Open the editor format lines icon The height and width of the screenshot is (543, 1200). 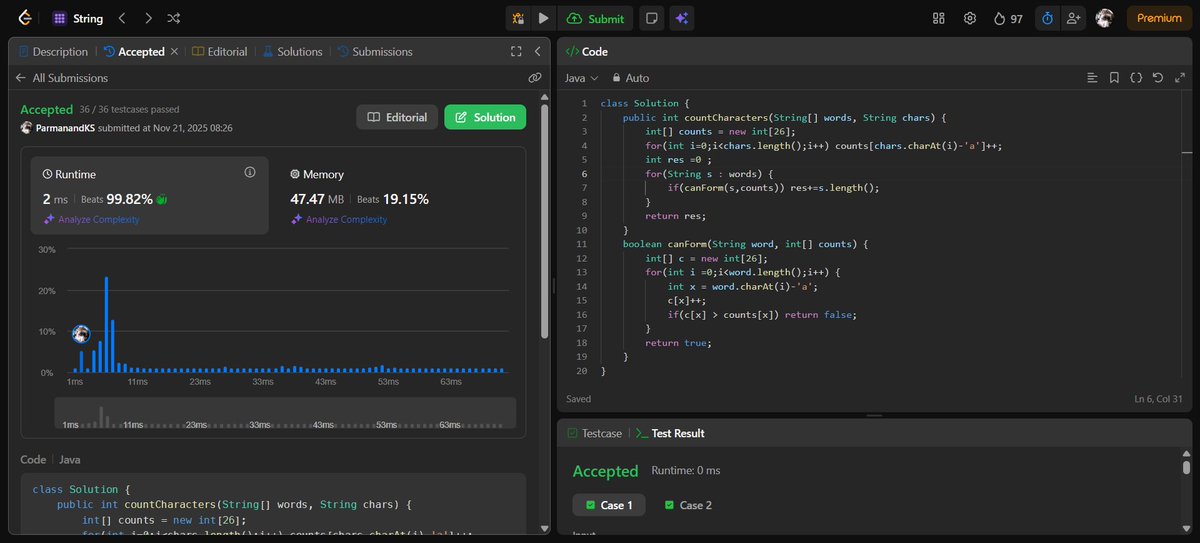point(1092,77)
